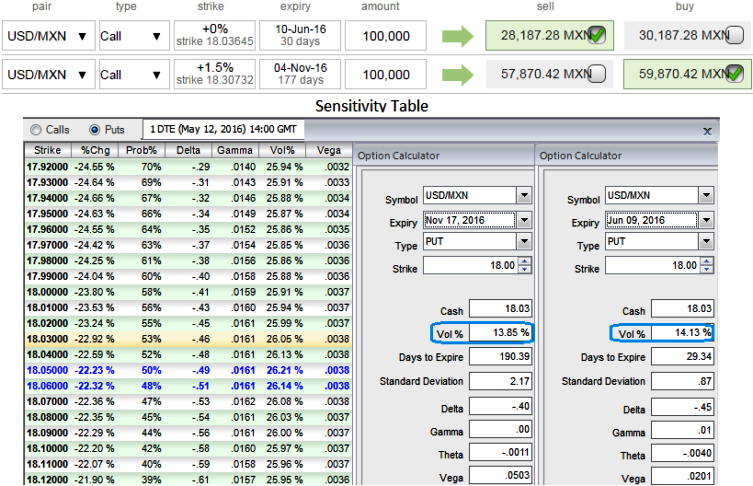Expand Jun 09, 2016 expiry dropdown
The height and width of the screenshot is (486, 753).
point(706,220)
